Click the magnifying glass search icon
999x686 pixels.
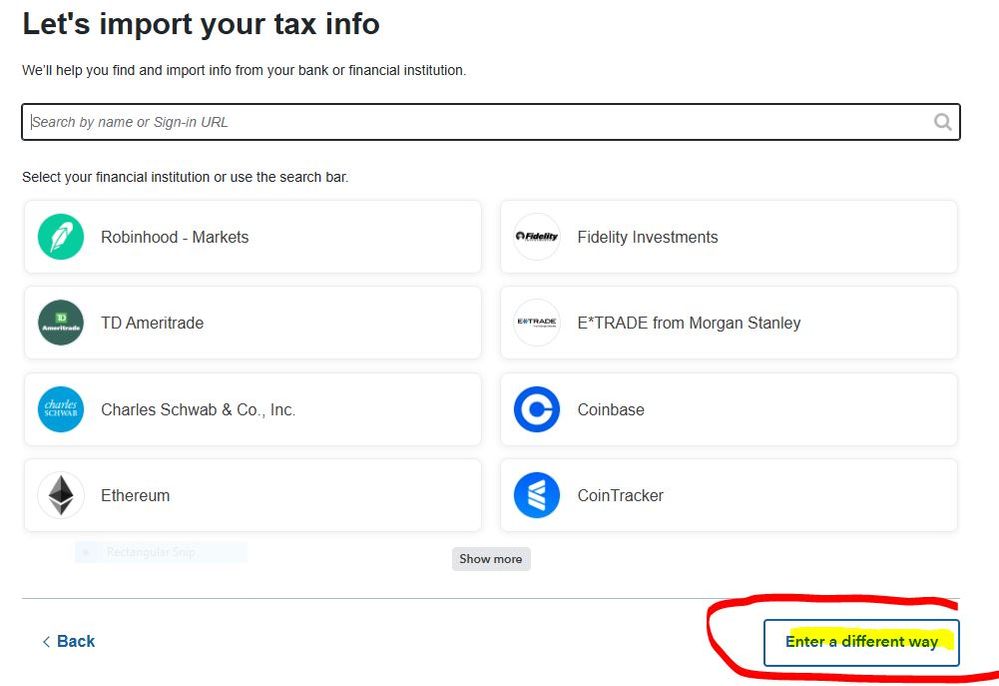point(942,122)
